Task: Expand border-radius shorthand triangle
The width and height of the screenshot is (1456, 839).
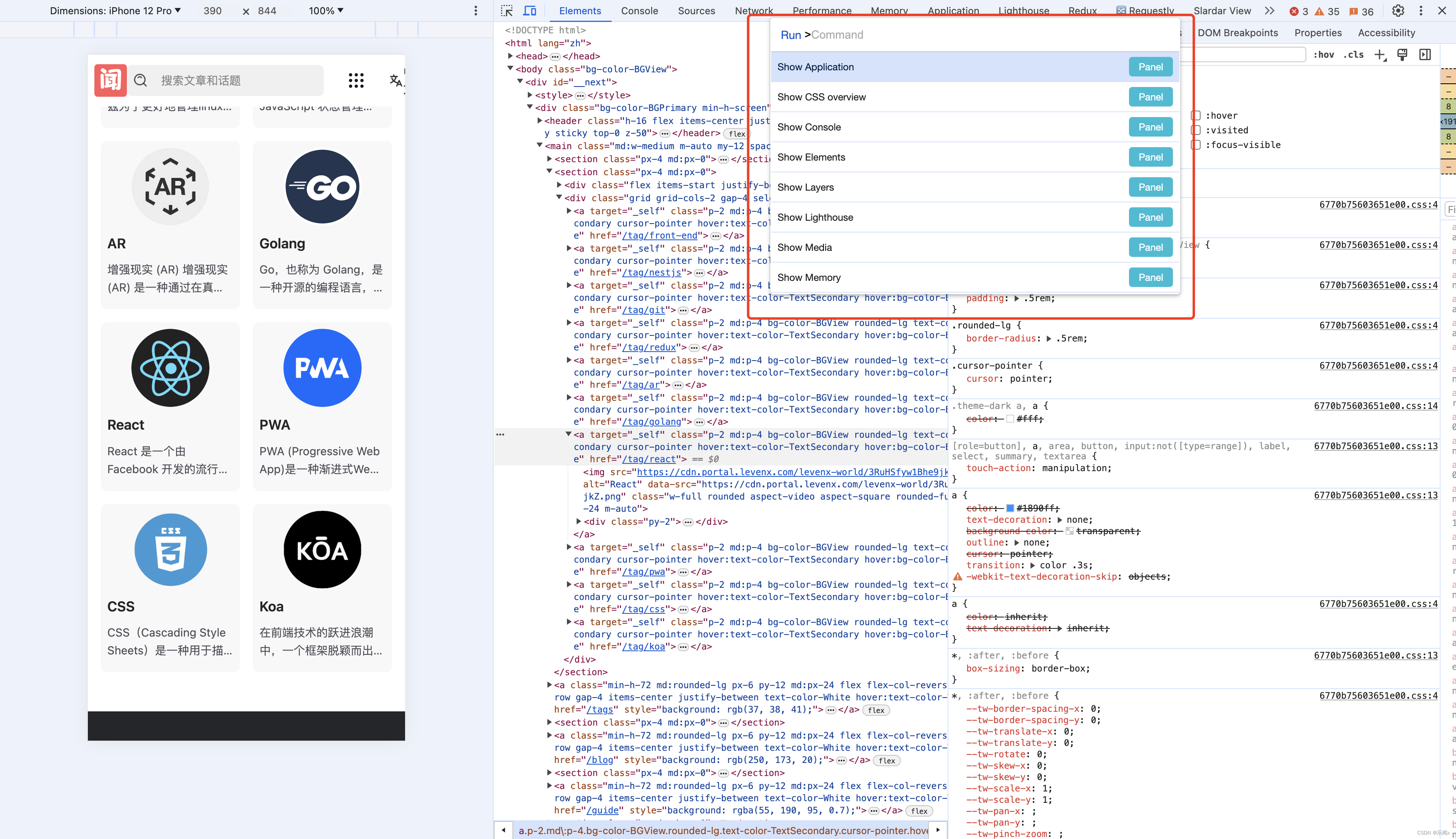Action: 1048,338
